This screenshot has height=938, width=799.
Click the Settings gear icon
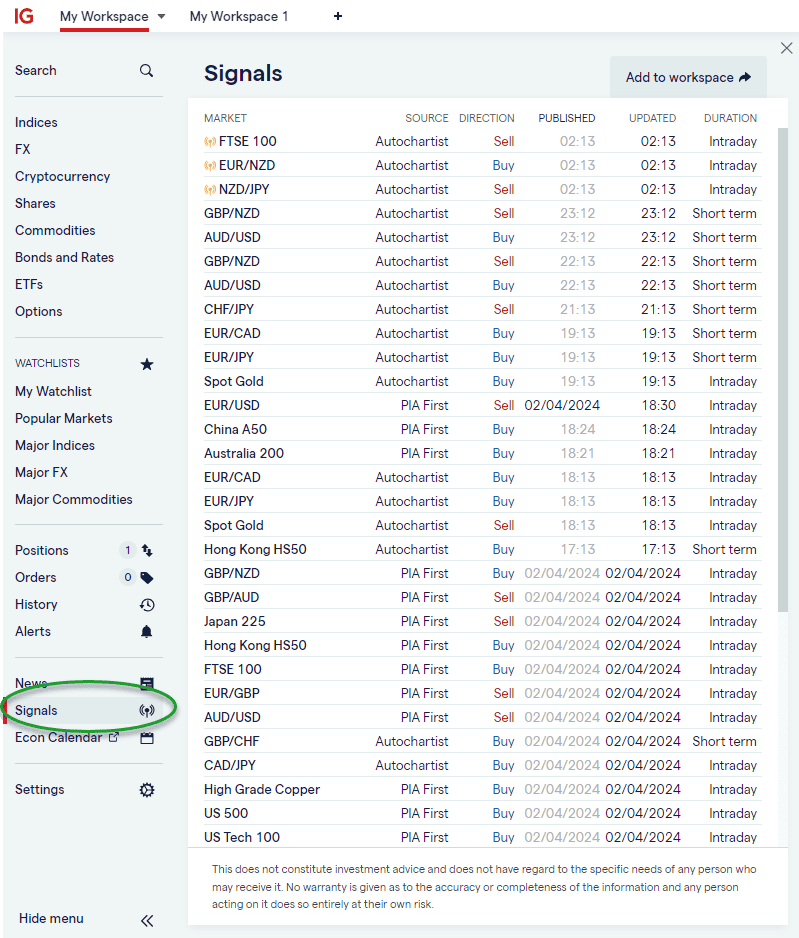(x=147, y=790)
